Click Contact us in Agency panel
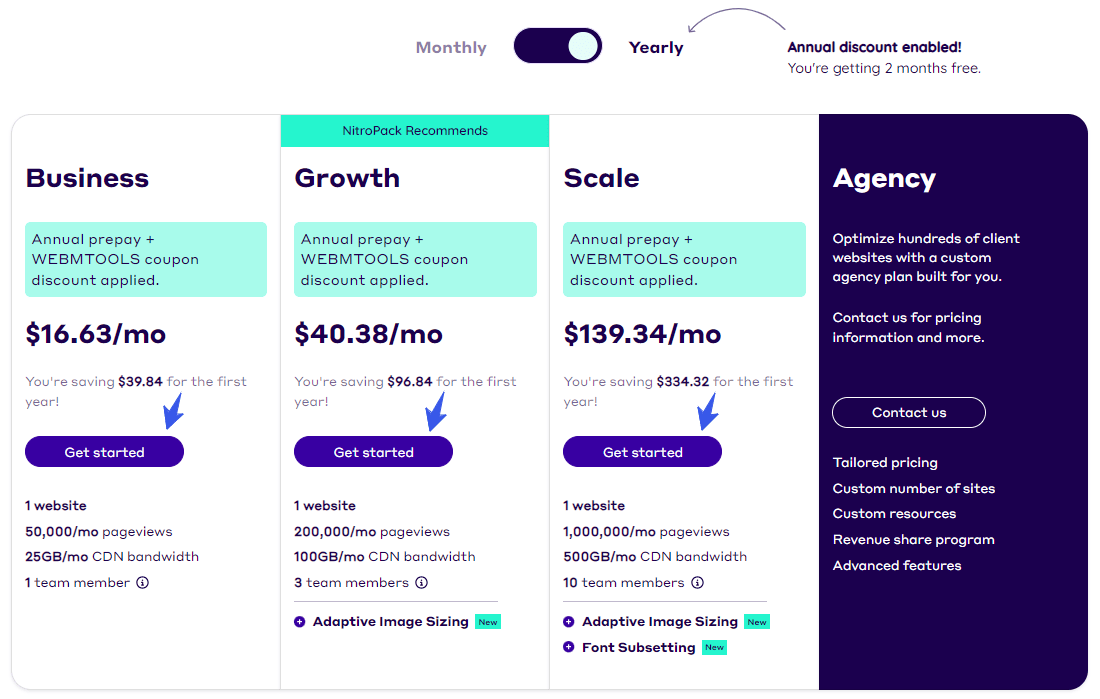The width and height of the screenshot is (1100, 699). (x=908, y=412)
